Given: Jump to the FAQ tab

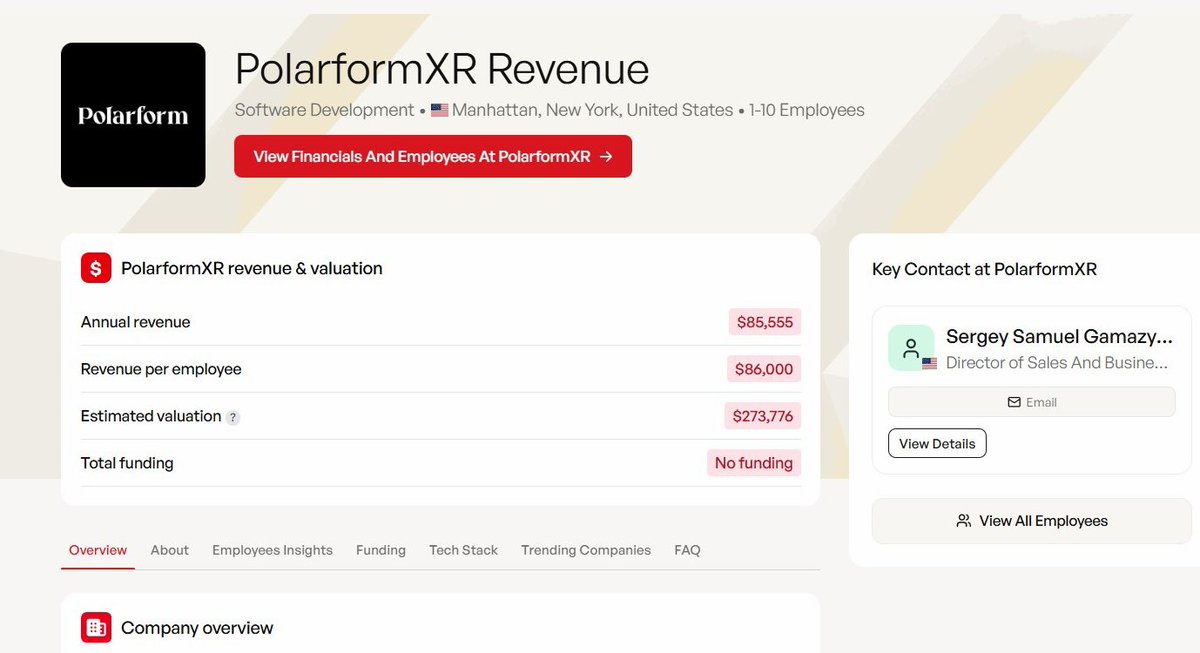Looking at the screenshot, I should [687, 550].
